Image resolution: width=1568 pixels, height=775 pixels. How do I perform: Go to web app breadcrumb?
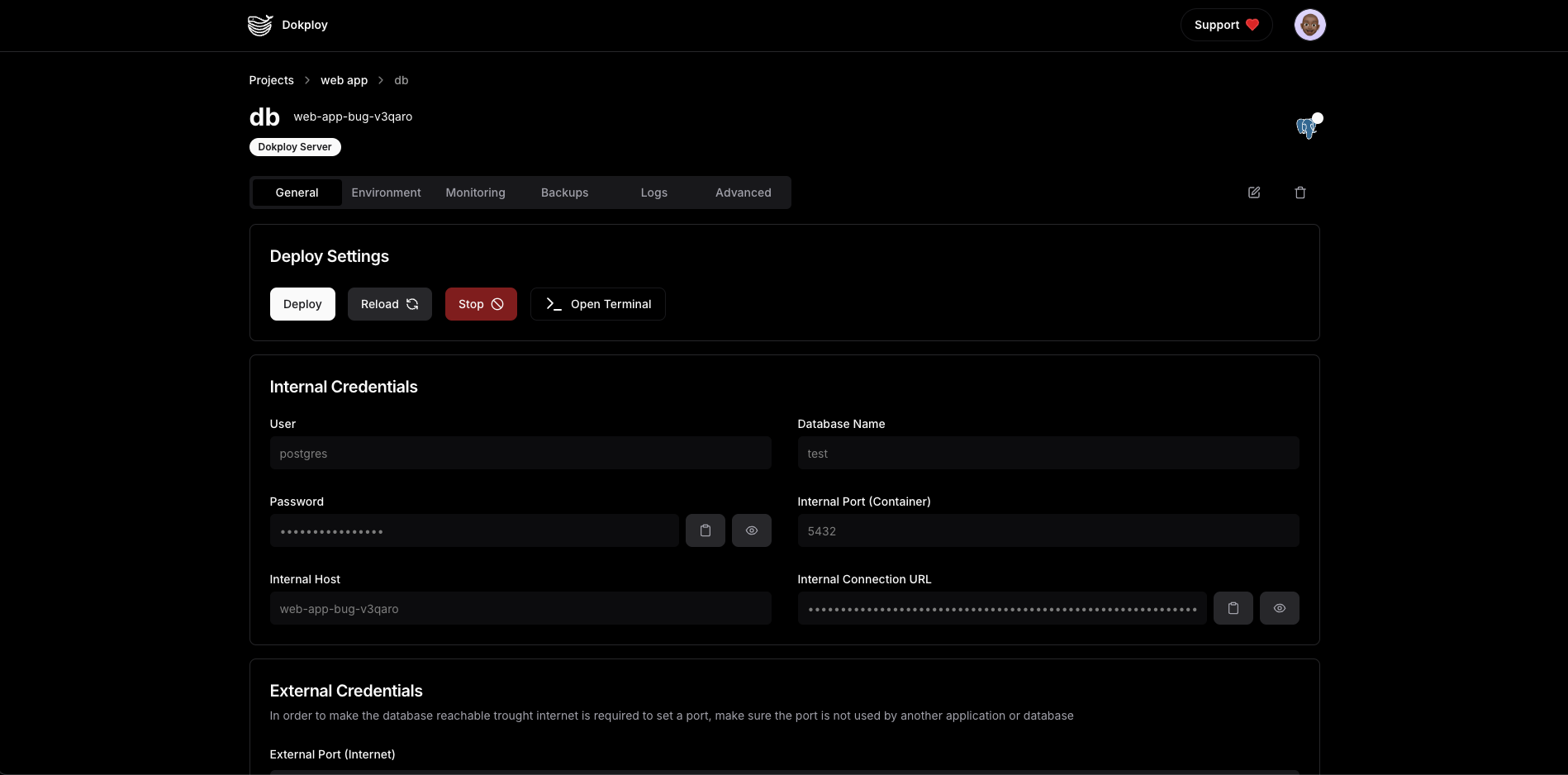pos(344,80)
